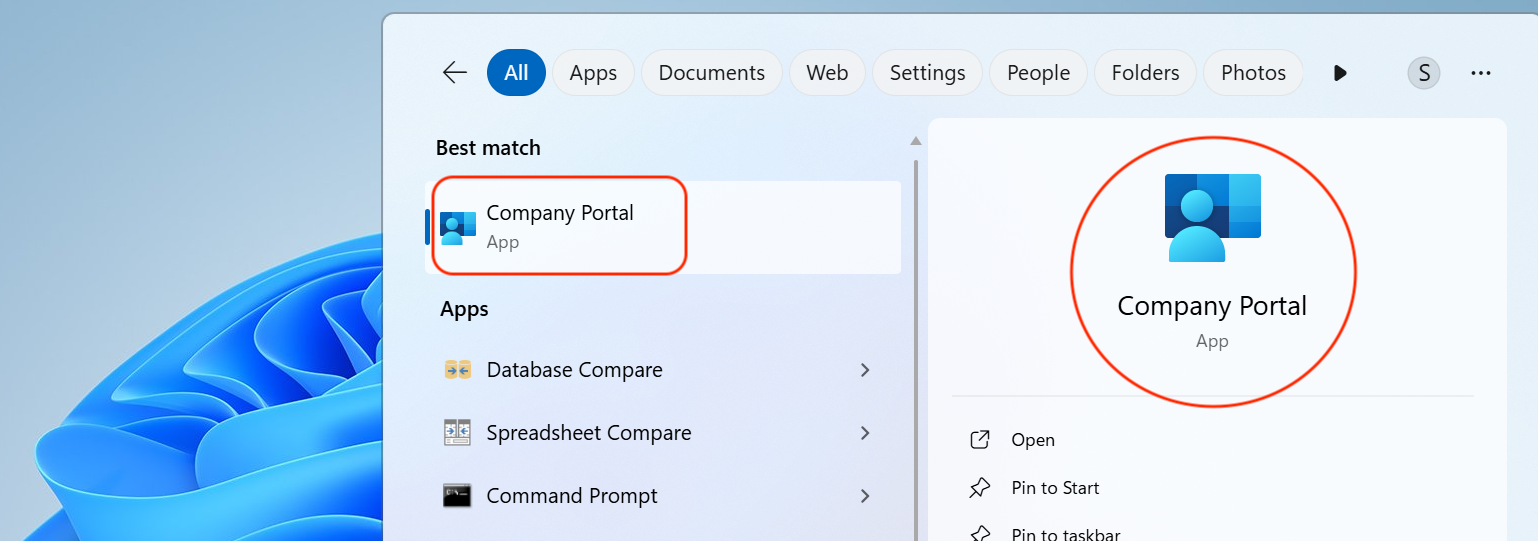The height and width of the screenshot is (541, 1538).
Task: Switch to the Apps filter tab
Action: tap(593, 73)
